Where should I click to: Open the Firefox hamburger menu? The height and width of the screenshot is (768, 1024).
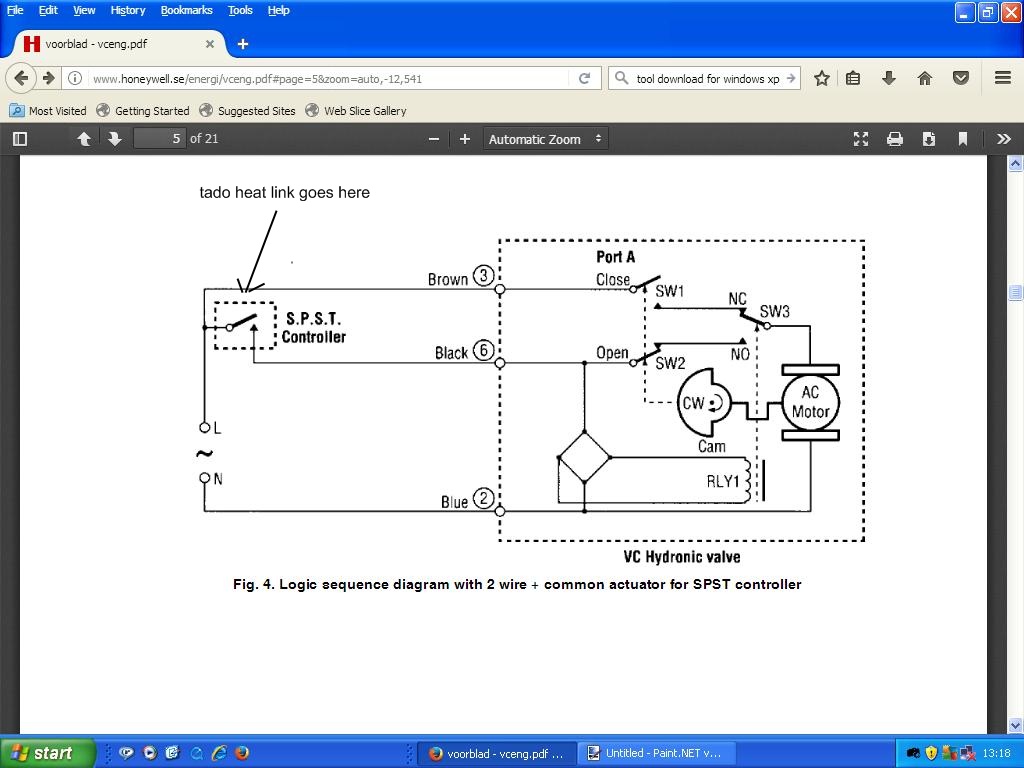pos(1002,78)
